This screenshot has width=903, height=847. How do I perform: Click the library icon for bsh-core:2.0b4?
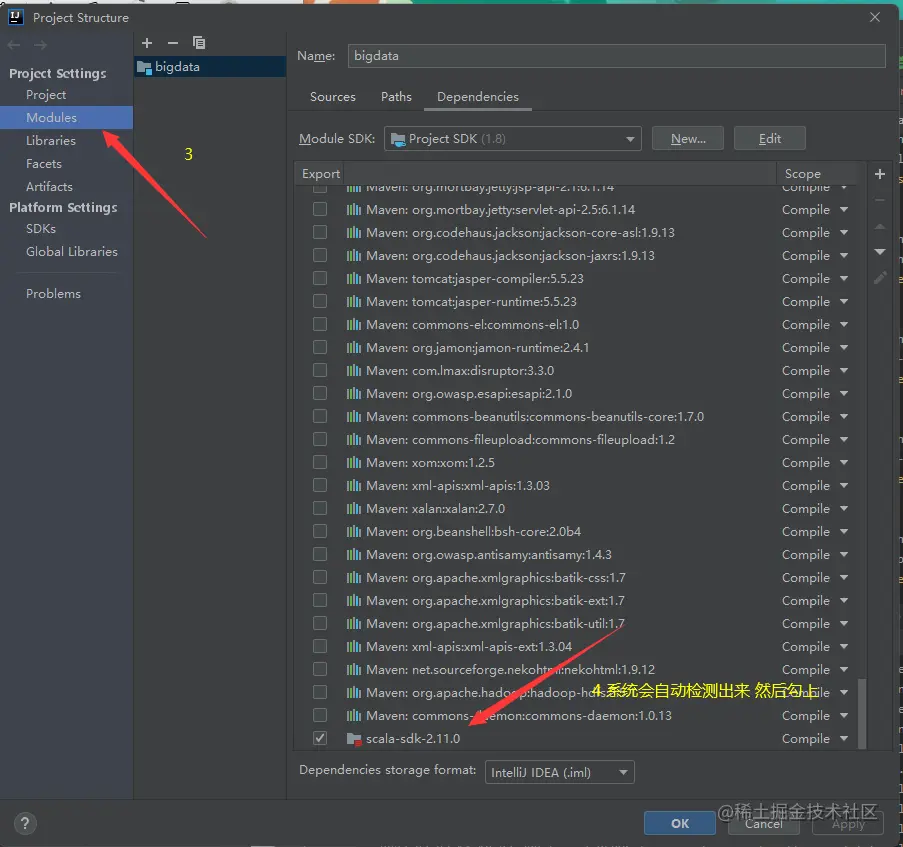tap(354, 531)
